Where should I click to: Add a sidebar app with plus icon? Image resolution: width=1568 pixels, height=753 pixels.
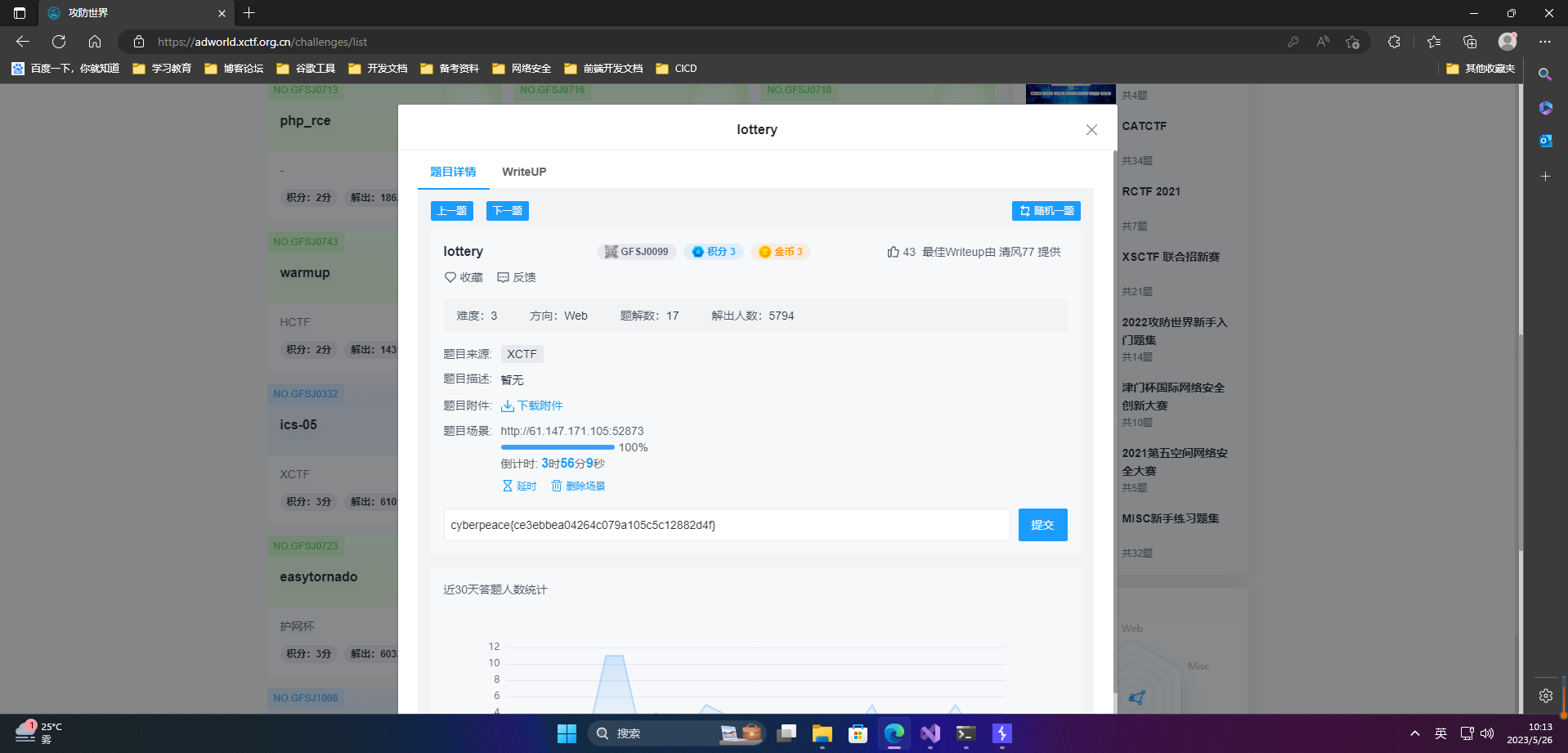pyautogui.click(x=1545, y=177)
